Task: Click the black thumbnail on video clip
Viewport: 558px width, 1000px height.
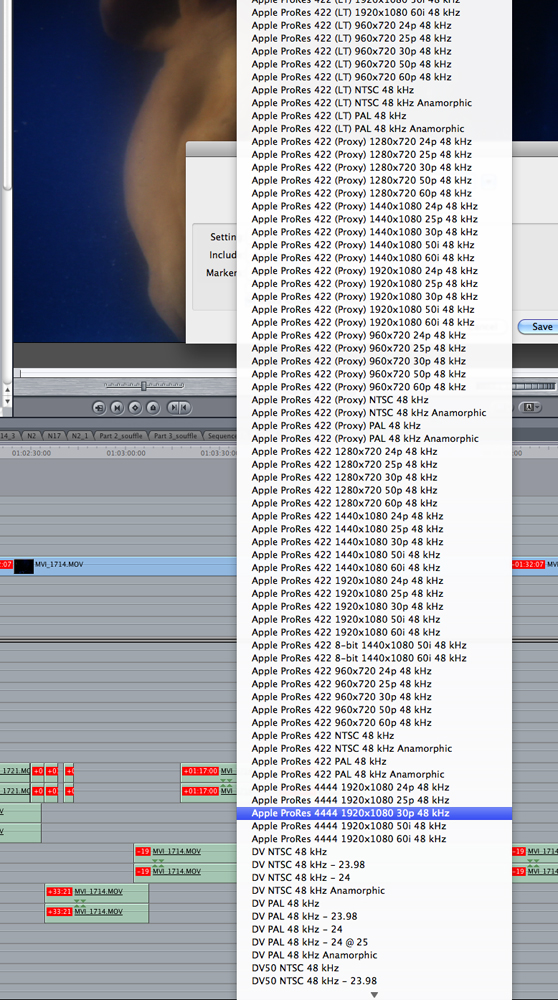Action: [24, 566]
